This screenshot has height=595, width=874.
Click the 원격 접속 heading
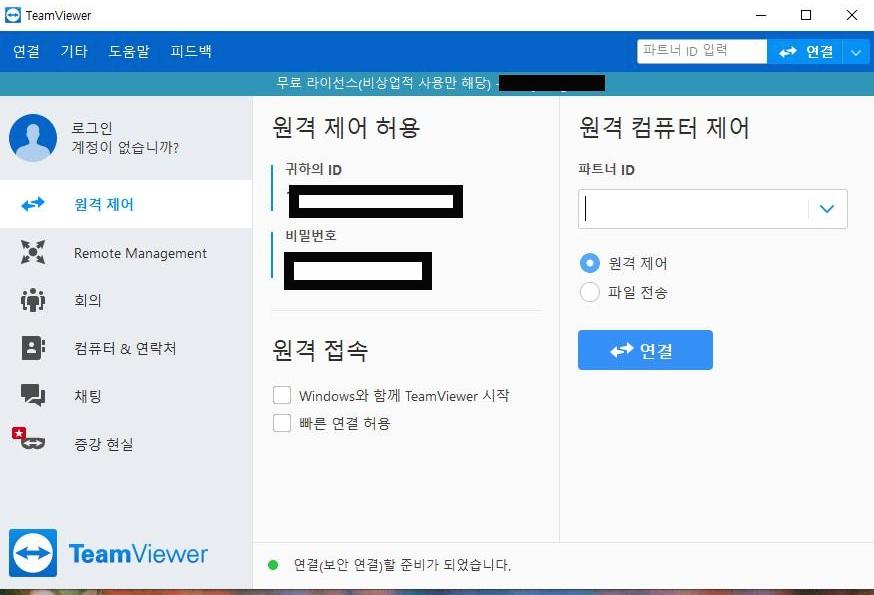tap(320, 350)
